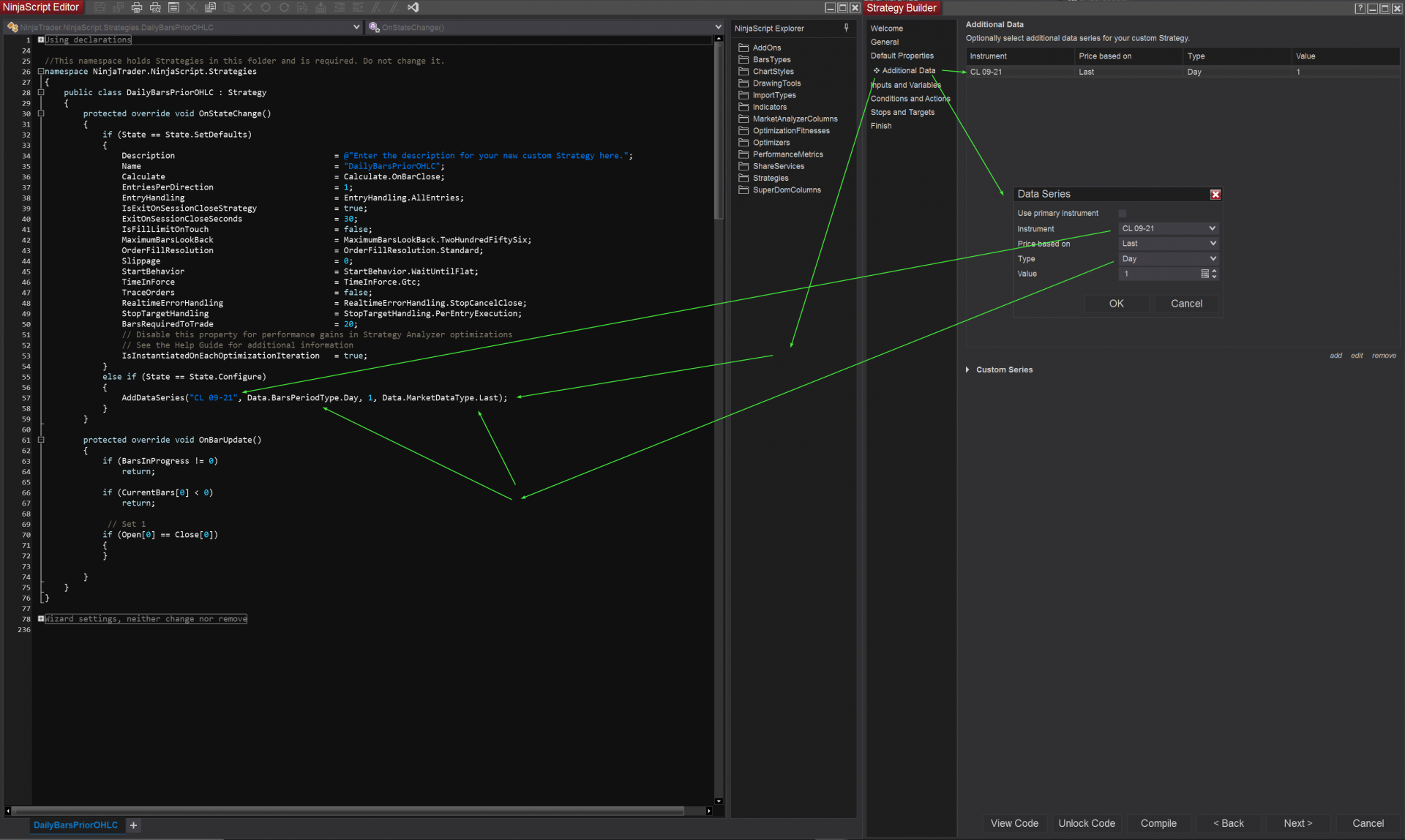This screenshot has height=840, width=1405.
Task: Pin the NinjaScript Explorer panel
Action: tap(846, 28)
